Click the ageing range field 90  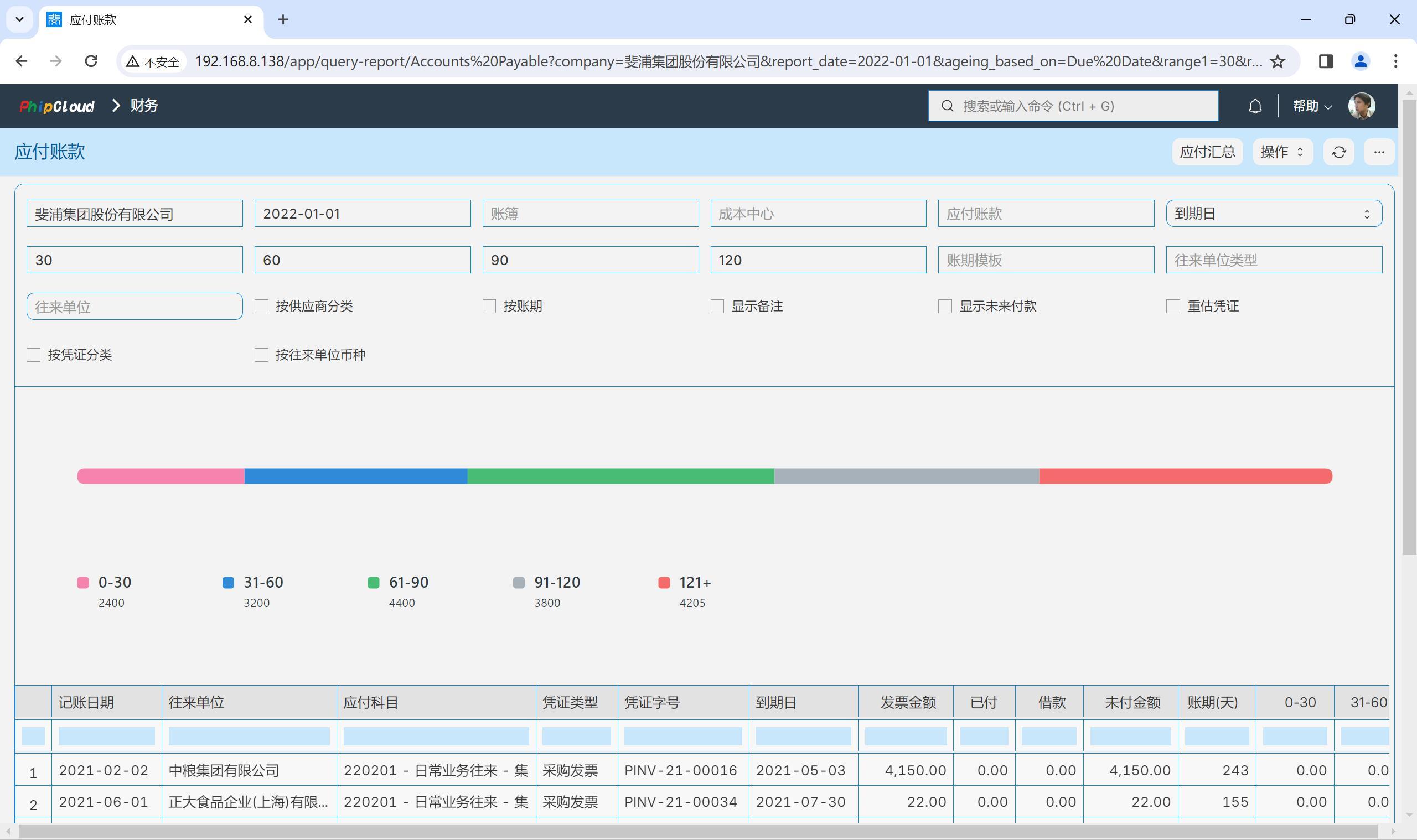pyautogui.click(x=591, y=260)
